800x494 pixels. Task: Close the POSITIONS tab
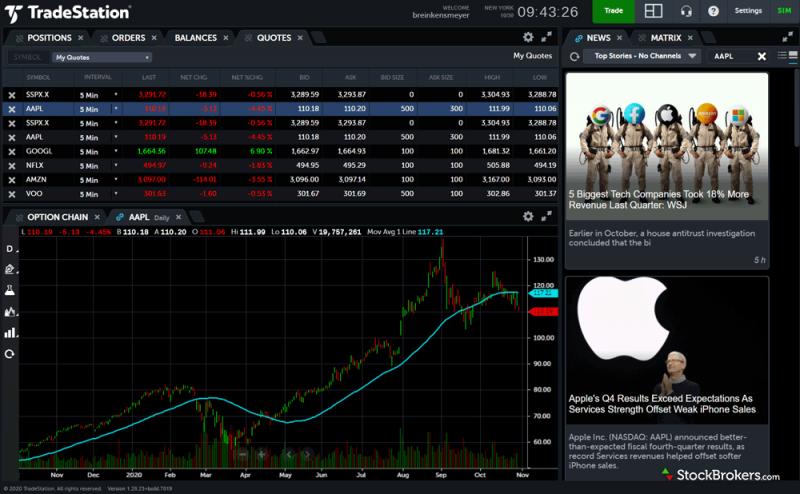(x=81, y=38)
